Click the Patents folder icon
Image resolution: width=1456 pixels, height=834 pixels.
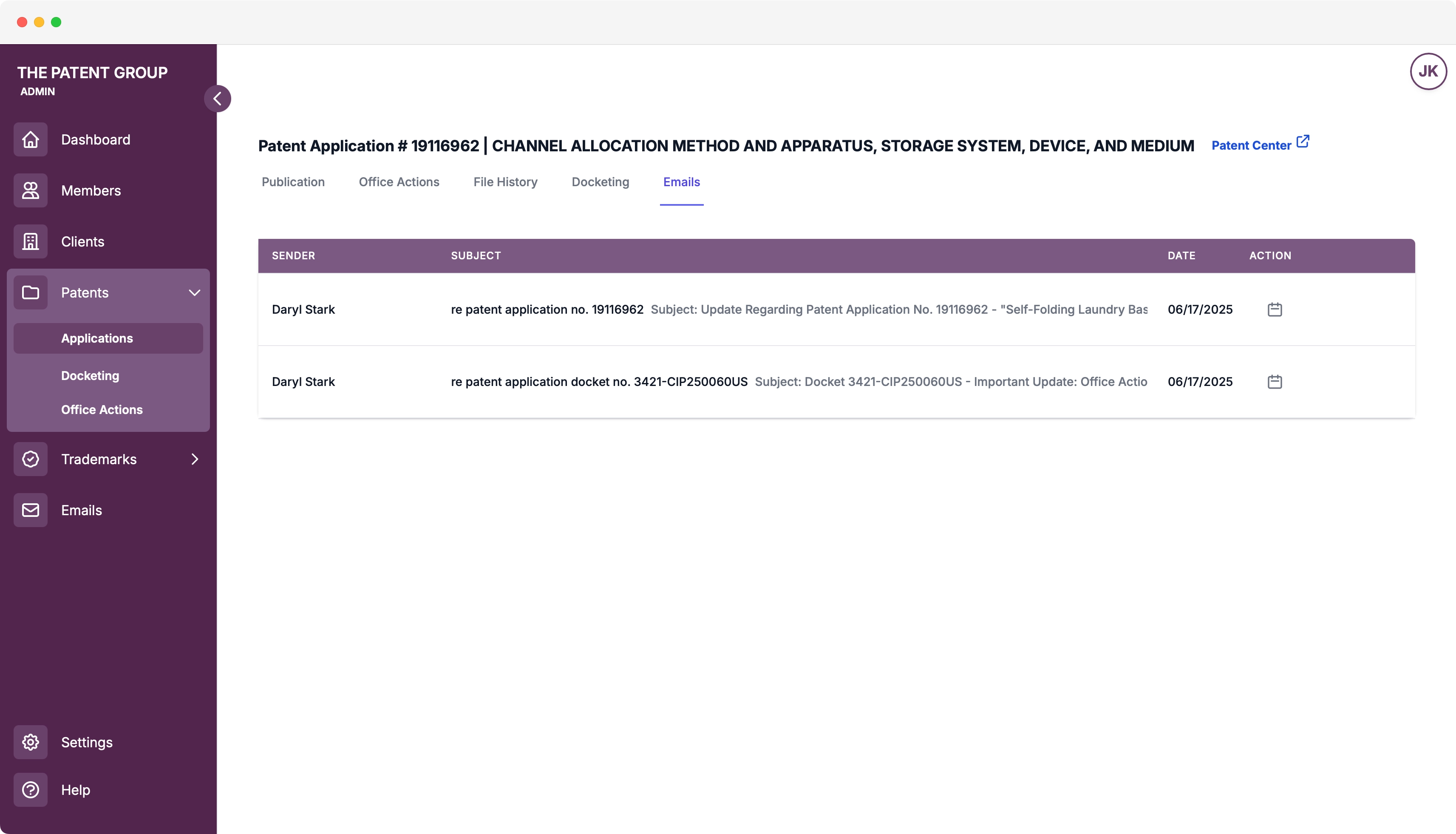(x=30, y=292)
